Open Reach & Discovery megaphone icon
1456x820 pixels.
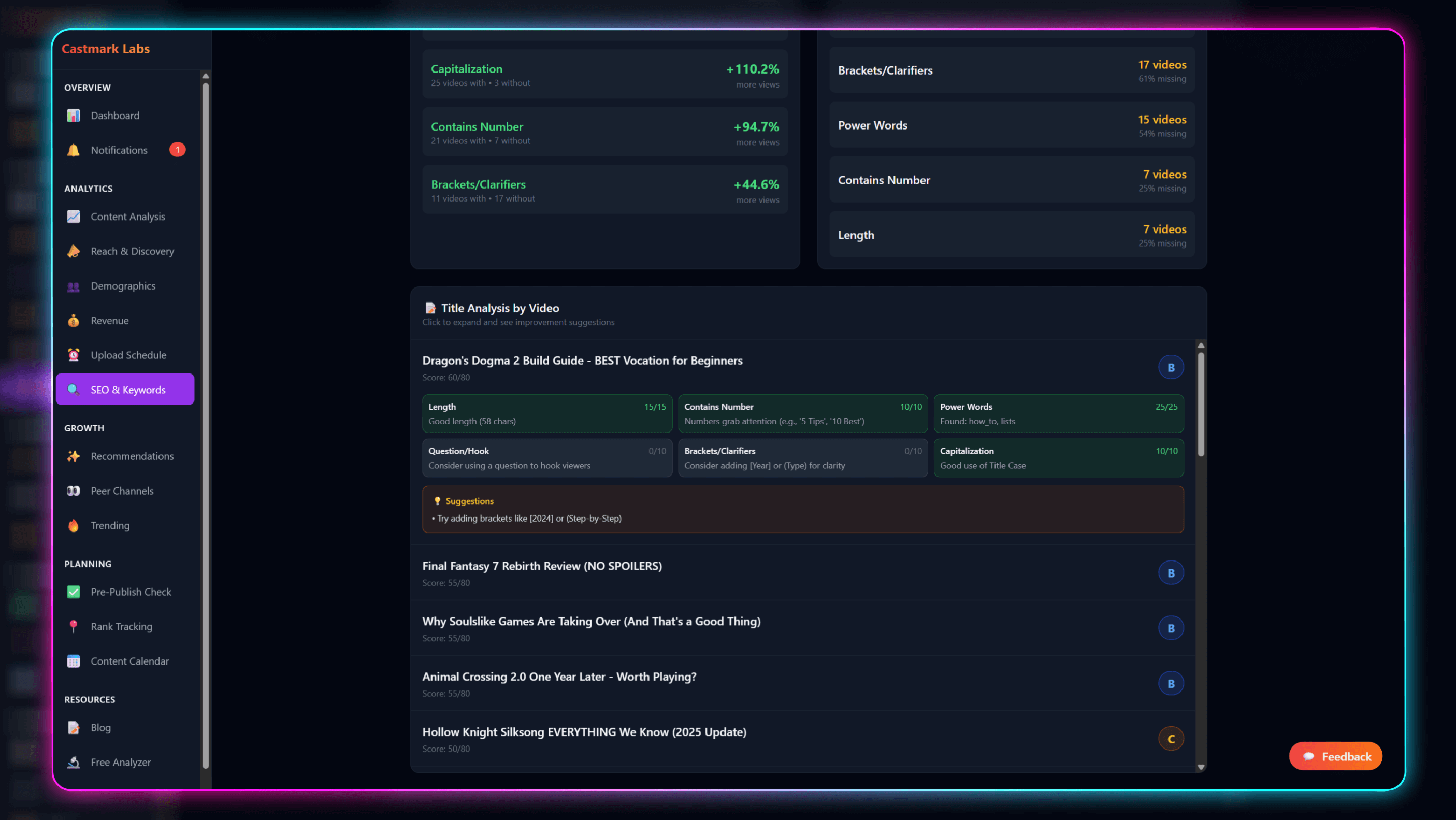(74, 251)
